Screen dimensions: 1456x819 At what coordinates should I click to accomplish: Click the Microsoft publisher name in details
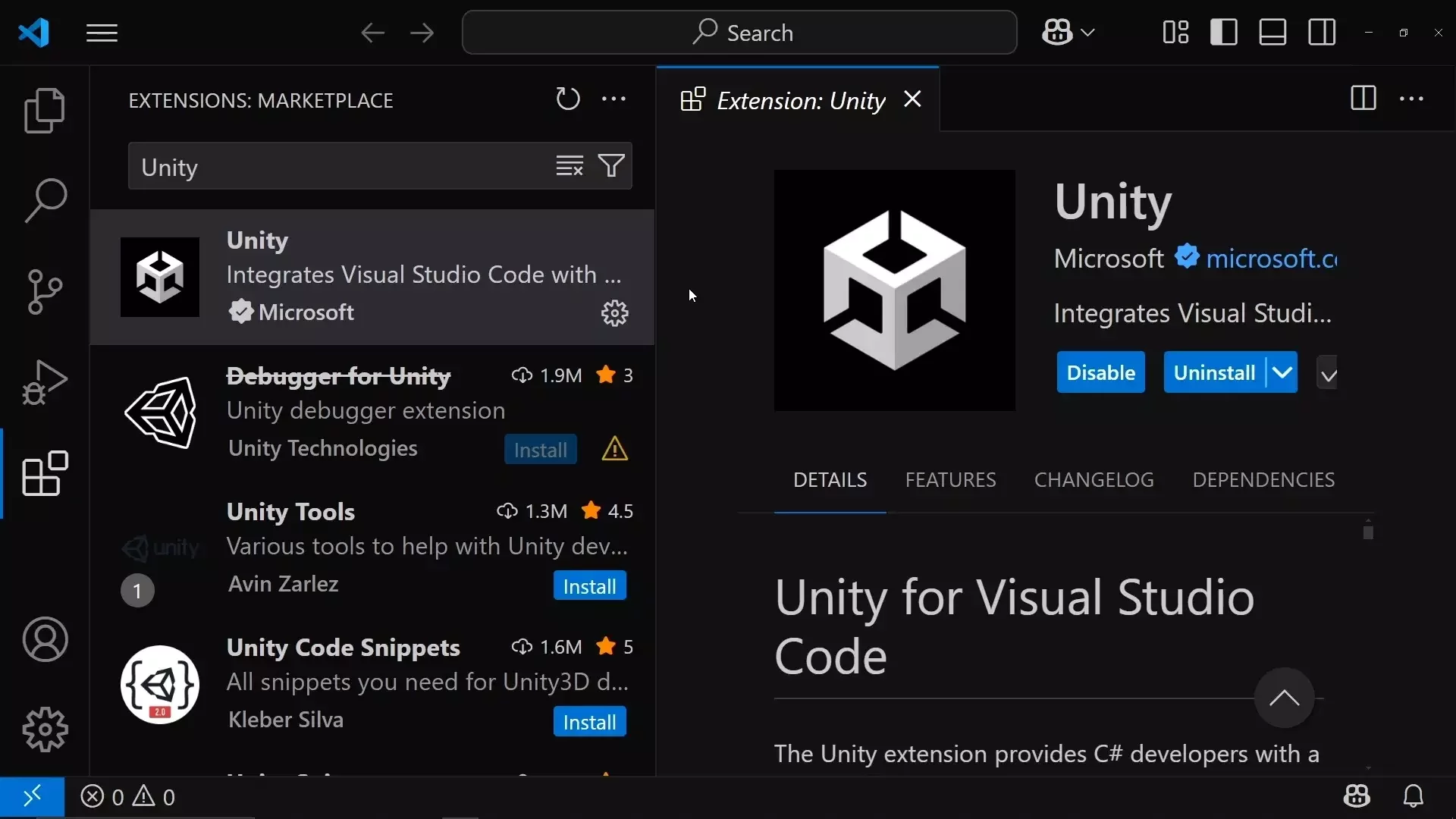pyautogui.click(x=1108, y=259)
